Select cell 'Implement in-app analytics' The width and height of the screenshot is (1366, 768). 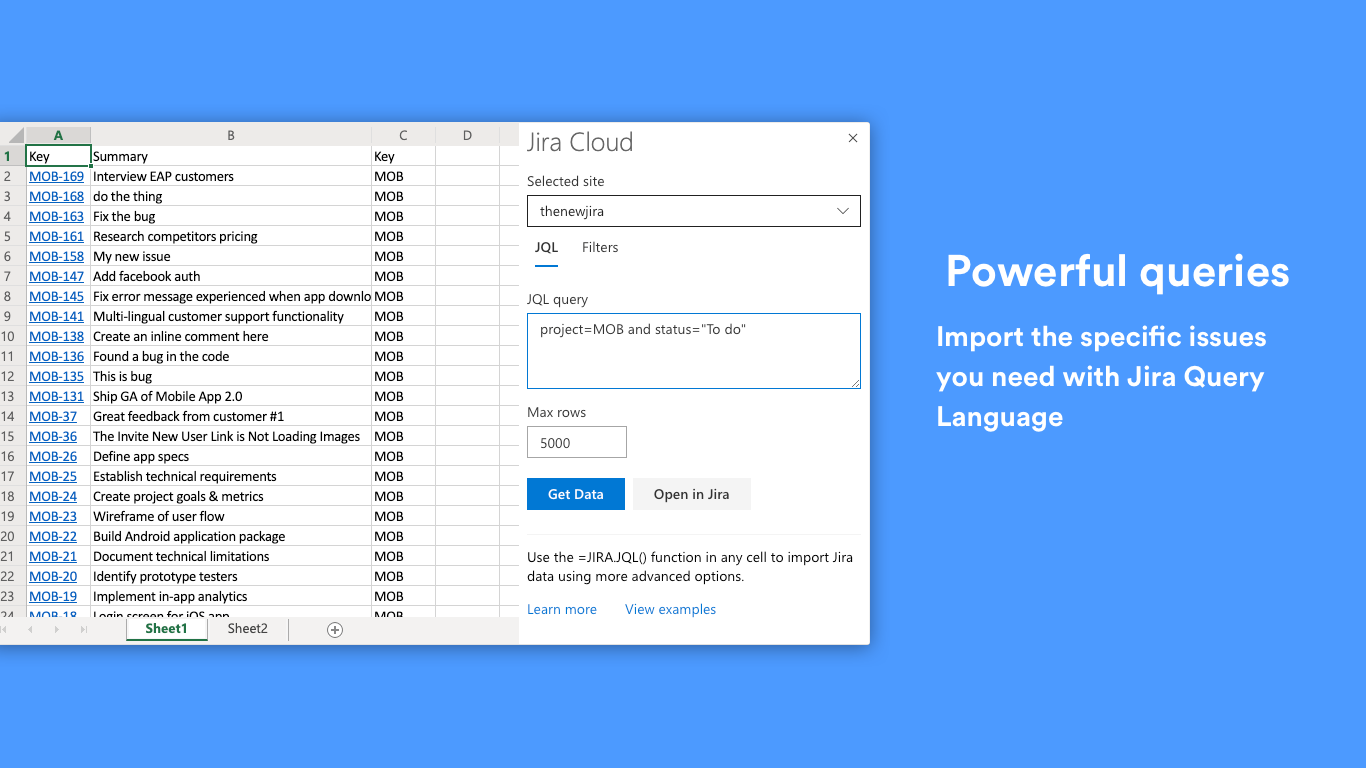coord(231,596)
